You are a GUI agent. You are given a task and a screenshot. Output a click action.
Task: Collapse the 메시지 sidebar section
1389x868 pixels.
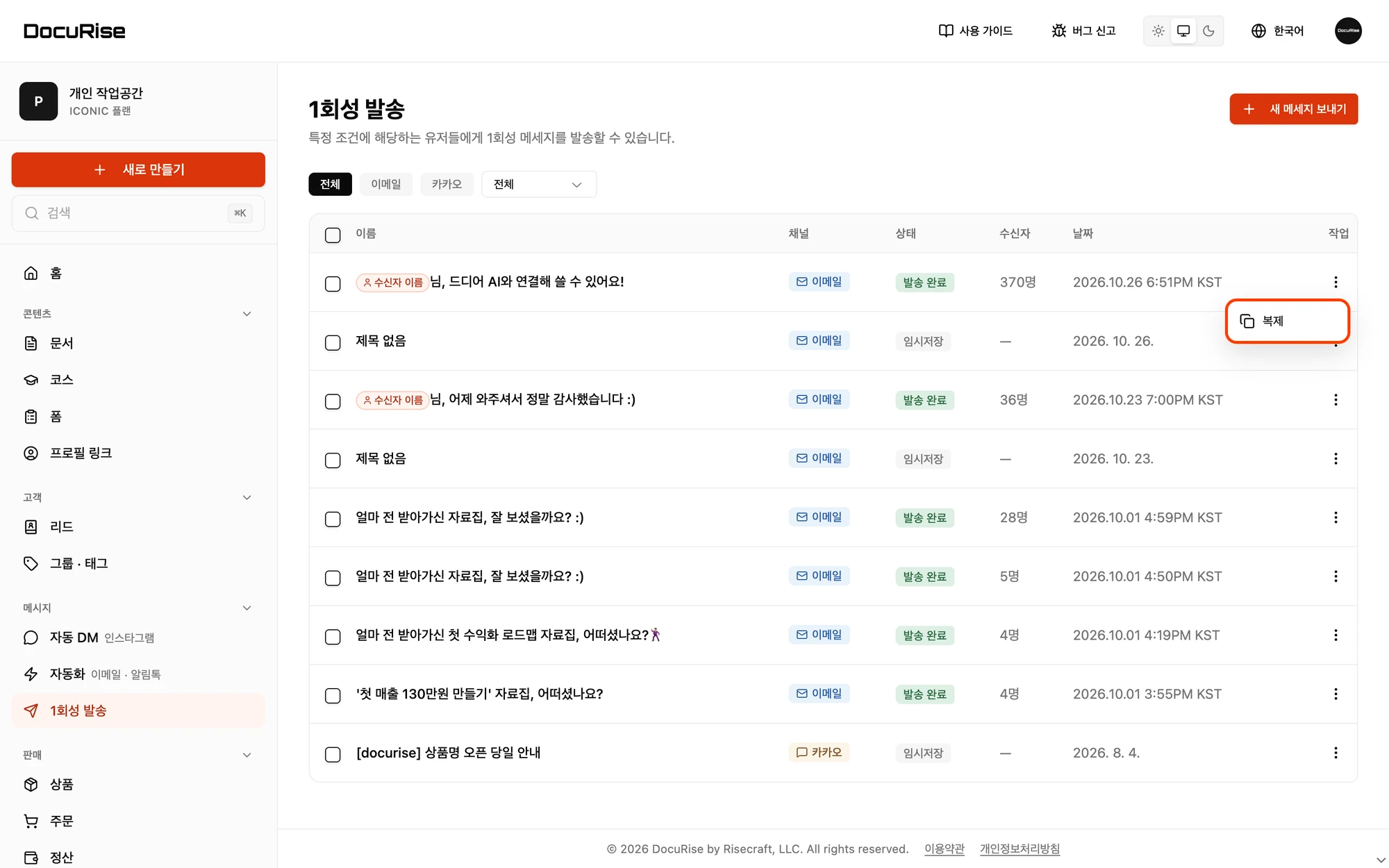pyautogui.click(x=247, y=608)
